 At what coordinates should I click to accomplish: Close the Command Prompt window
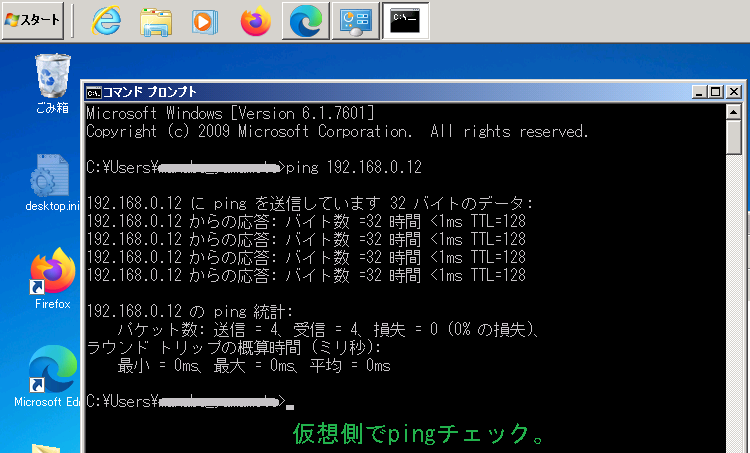[x=732, y=91]
